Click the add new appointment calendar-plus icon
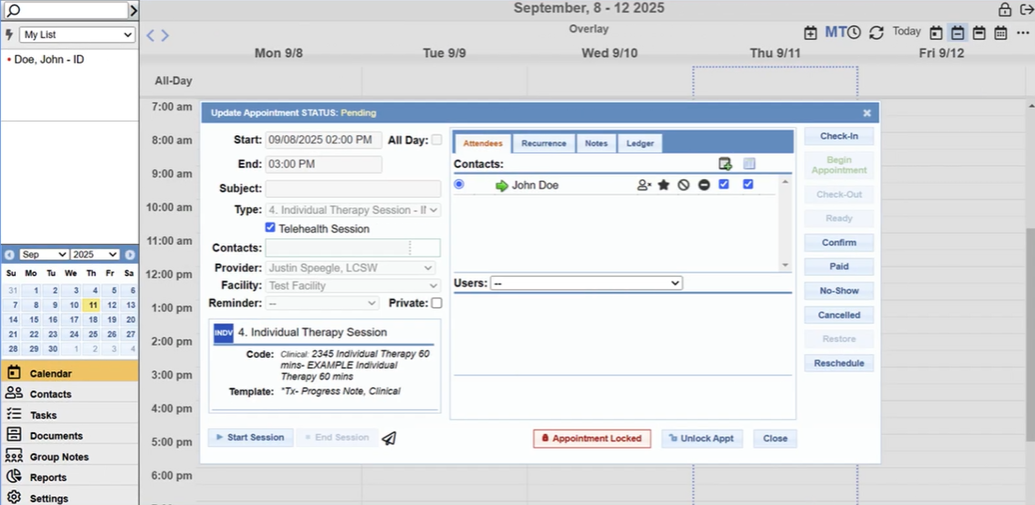The width and height of the screenshot is (1035, 505). click(x=810, y=32)
